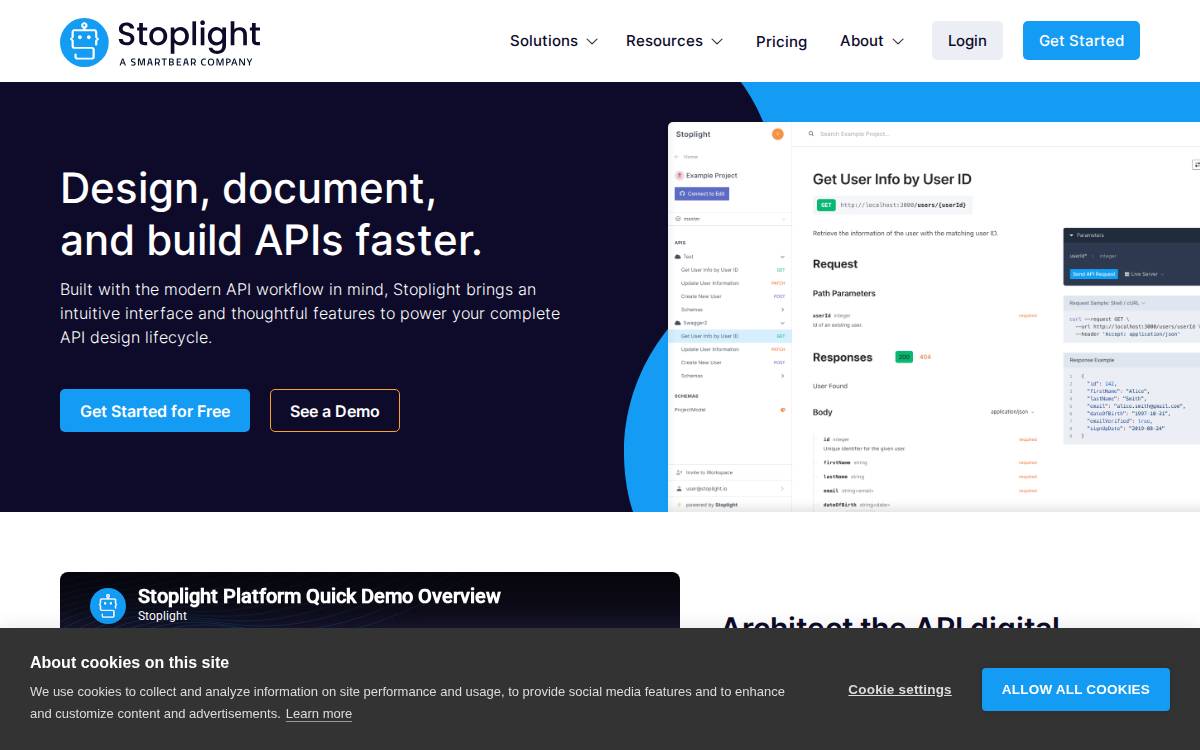1200x750 pixels.
Task: Expand the About dropdown
Action: [x=872, y=41]
